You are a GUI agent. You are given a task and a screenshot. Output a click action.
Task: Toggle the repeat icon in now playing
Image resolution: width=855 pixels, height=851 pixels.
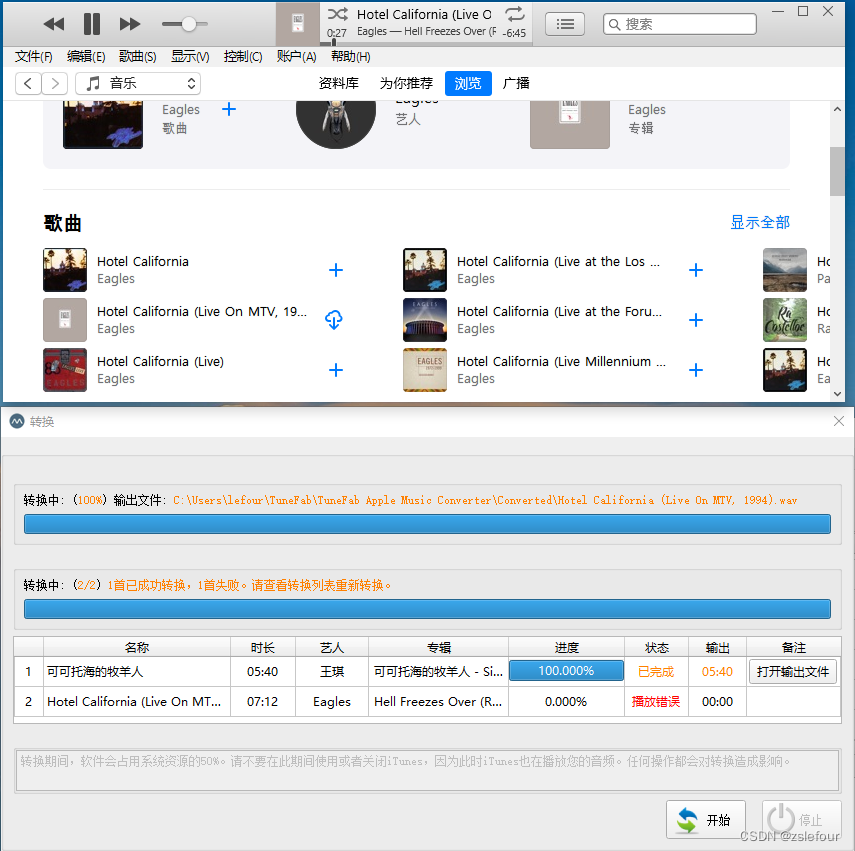514,14
